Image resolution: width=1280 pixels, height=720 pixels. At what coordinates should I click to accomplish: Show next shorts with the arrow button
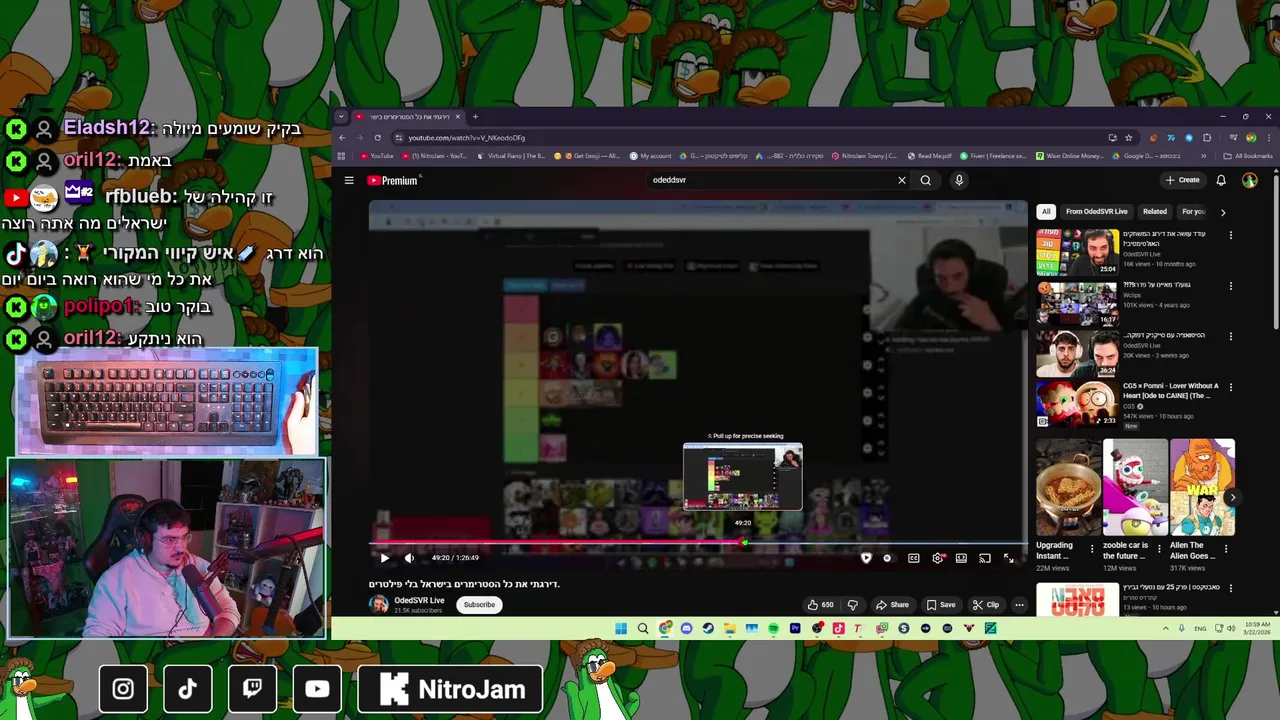pos(1232,497)
